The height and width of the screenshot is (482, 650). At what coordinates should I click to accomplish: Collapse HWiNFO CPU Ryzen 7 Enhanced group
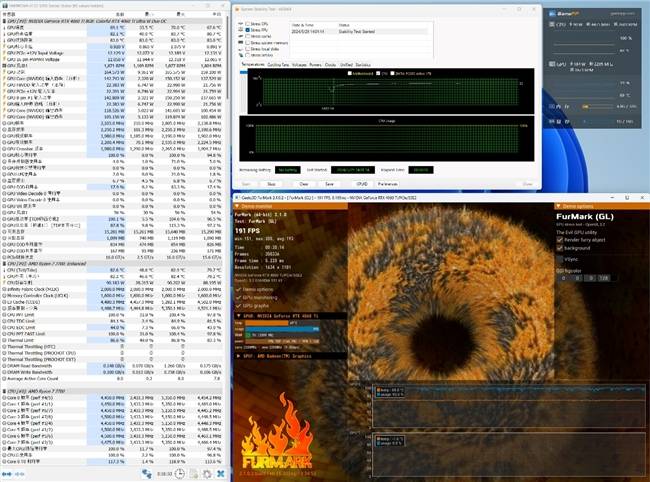4,264
